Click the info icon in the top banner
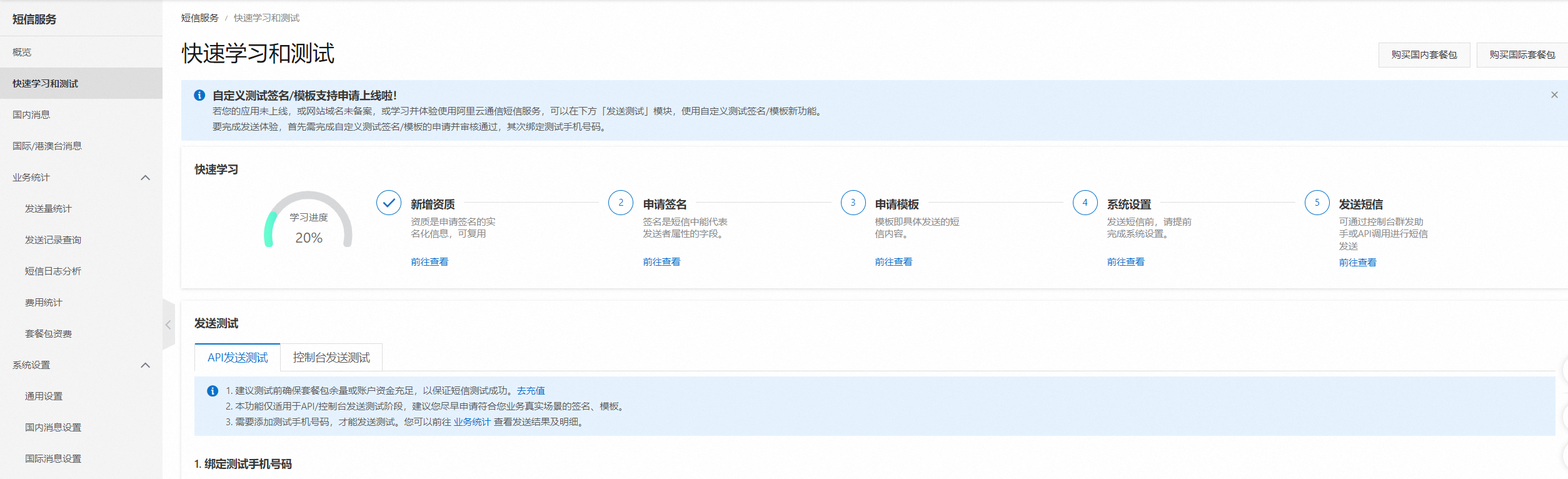 pos(199,95)
